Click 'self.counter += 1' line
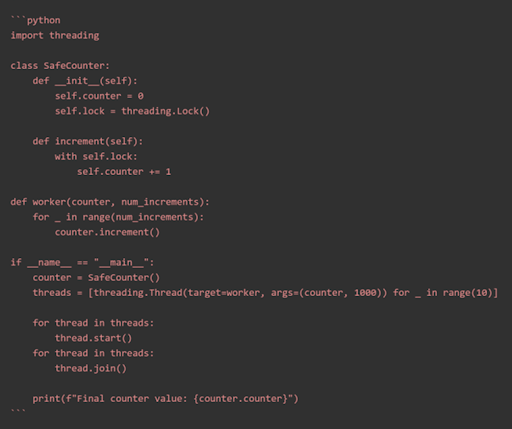Viewport: 512px width, 429px height. 124,172
